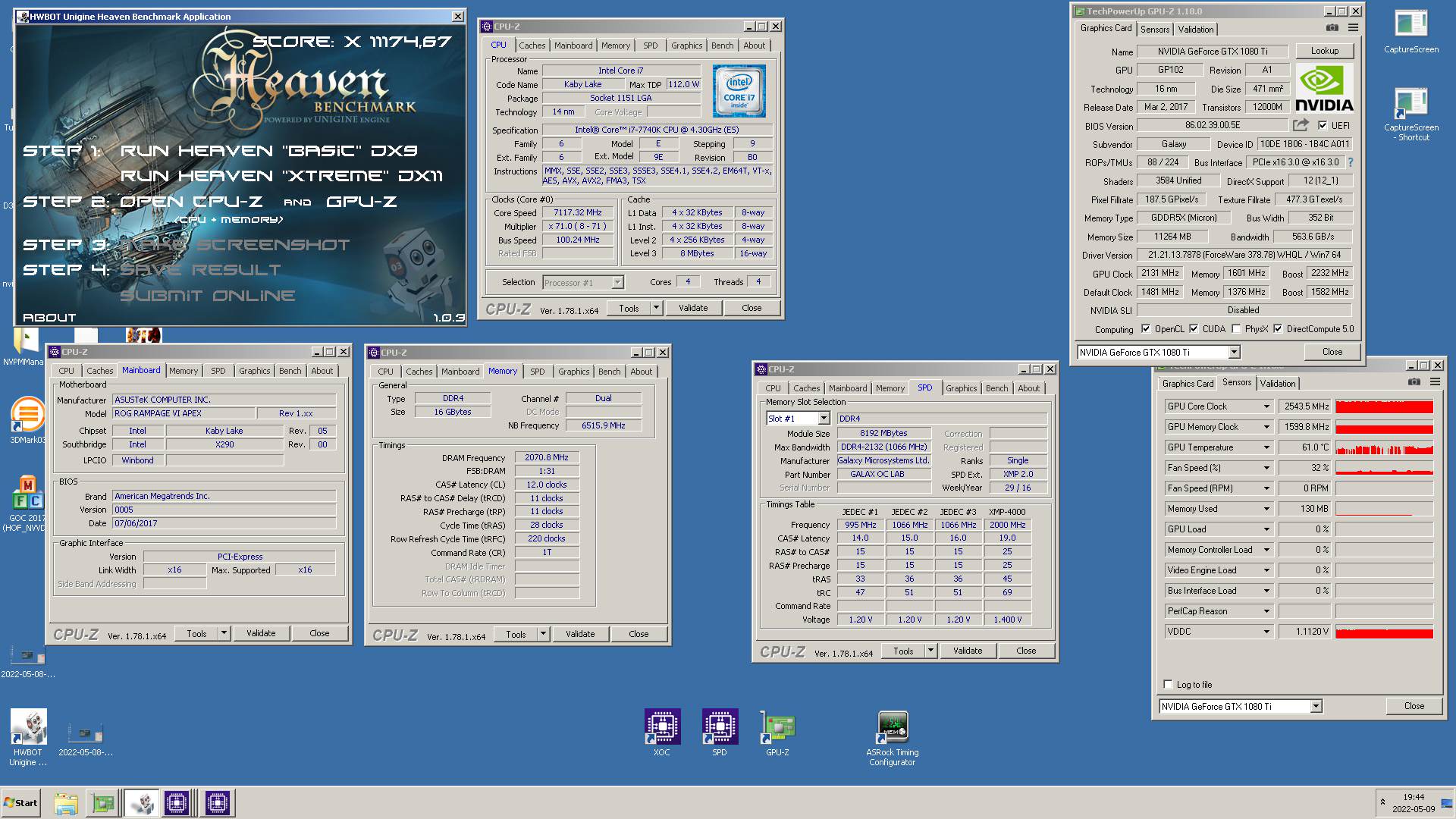Toggle the DirectCompute 5.0 checkbox
This screenshot has height=819, width=1456.
1278,329
